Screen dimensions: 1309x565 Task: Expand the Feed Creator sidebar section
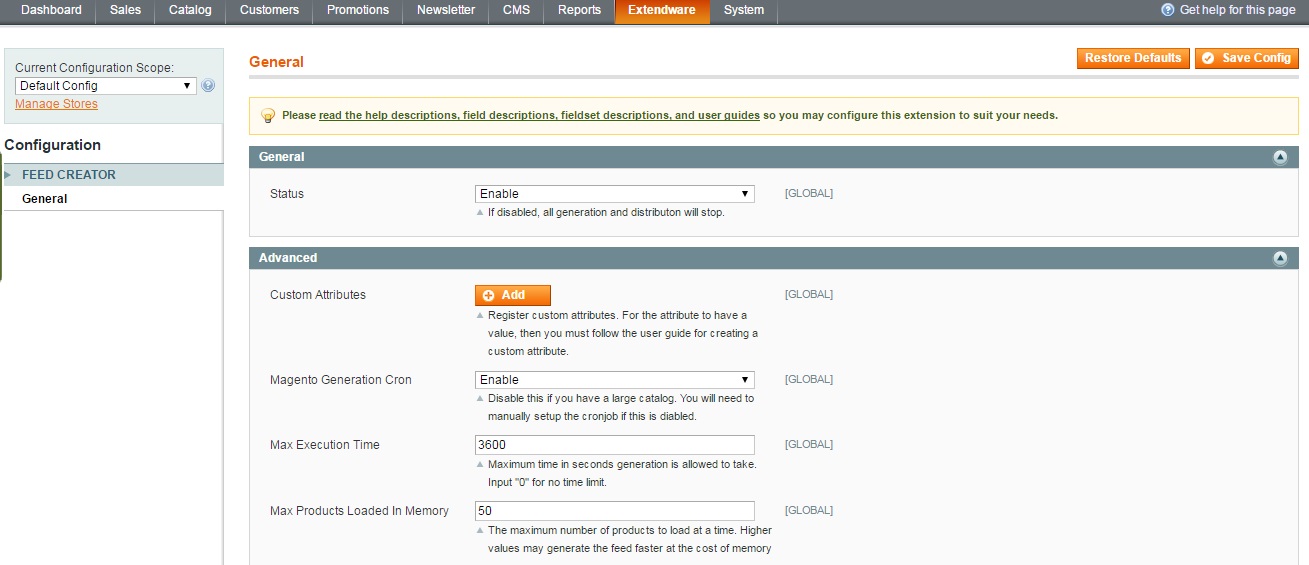tap(68, 175)
